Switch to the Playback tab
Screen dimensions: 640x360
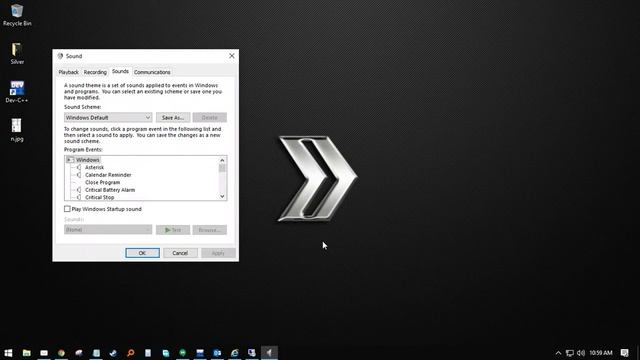[68, 72]
